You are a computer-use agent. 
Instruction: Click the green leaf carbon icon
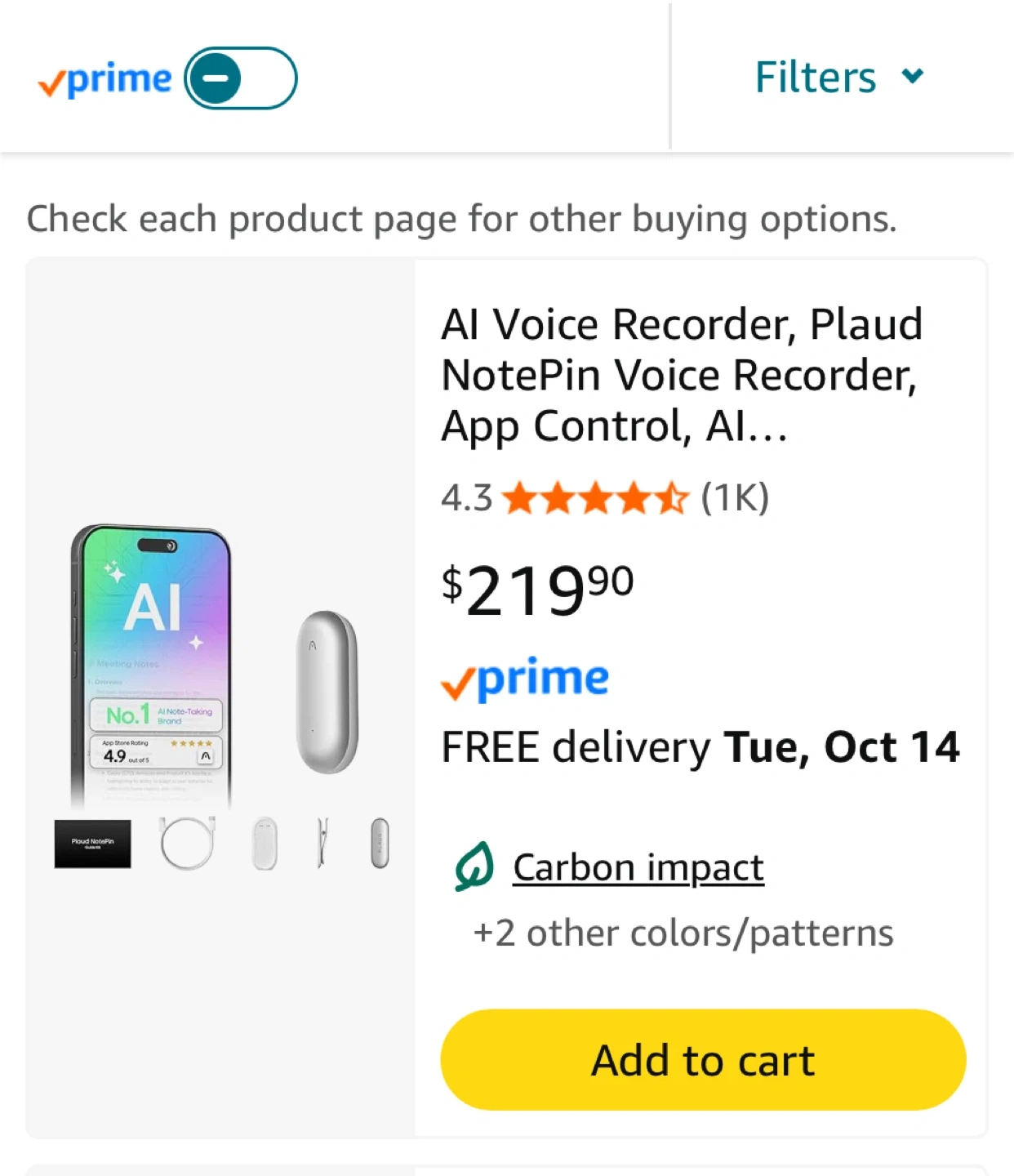tap(474, 866)
